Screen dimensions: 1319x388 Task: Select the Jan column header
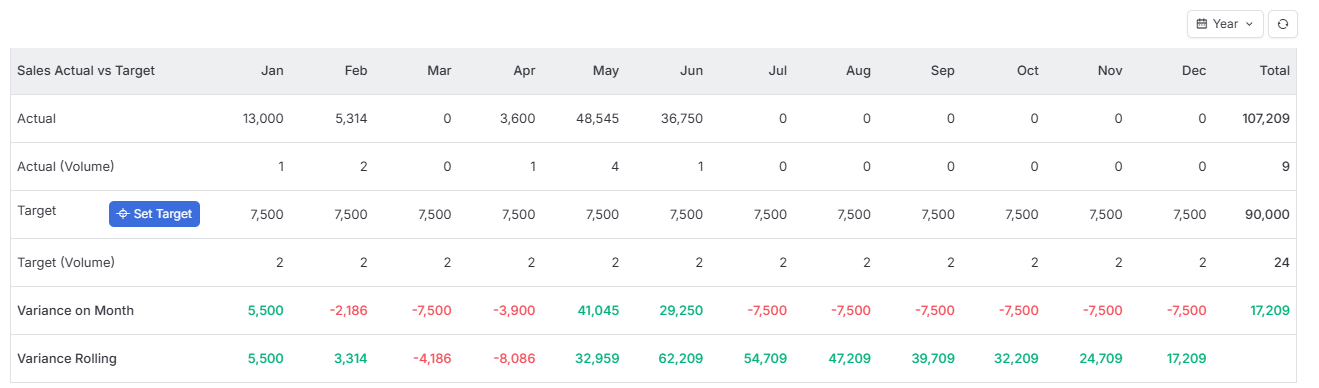coord(272,71)
